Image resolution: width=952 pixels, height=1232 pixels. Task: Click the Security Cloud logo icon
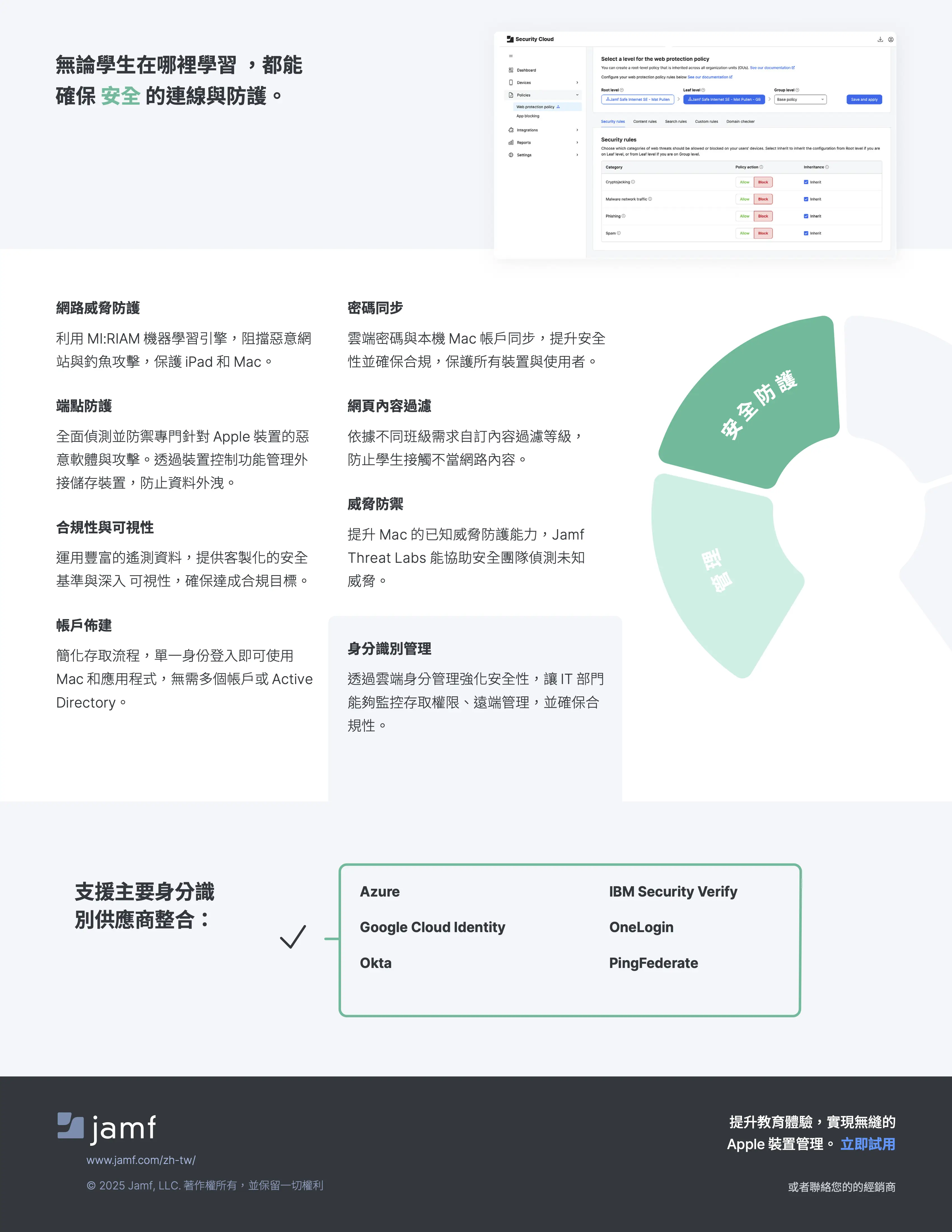[510, 39]
